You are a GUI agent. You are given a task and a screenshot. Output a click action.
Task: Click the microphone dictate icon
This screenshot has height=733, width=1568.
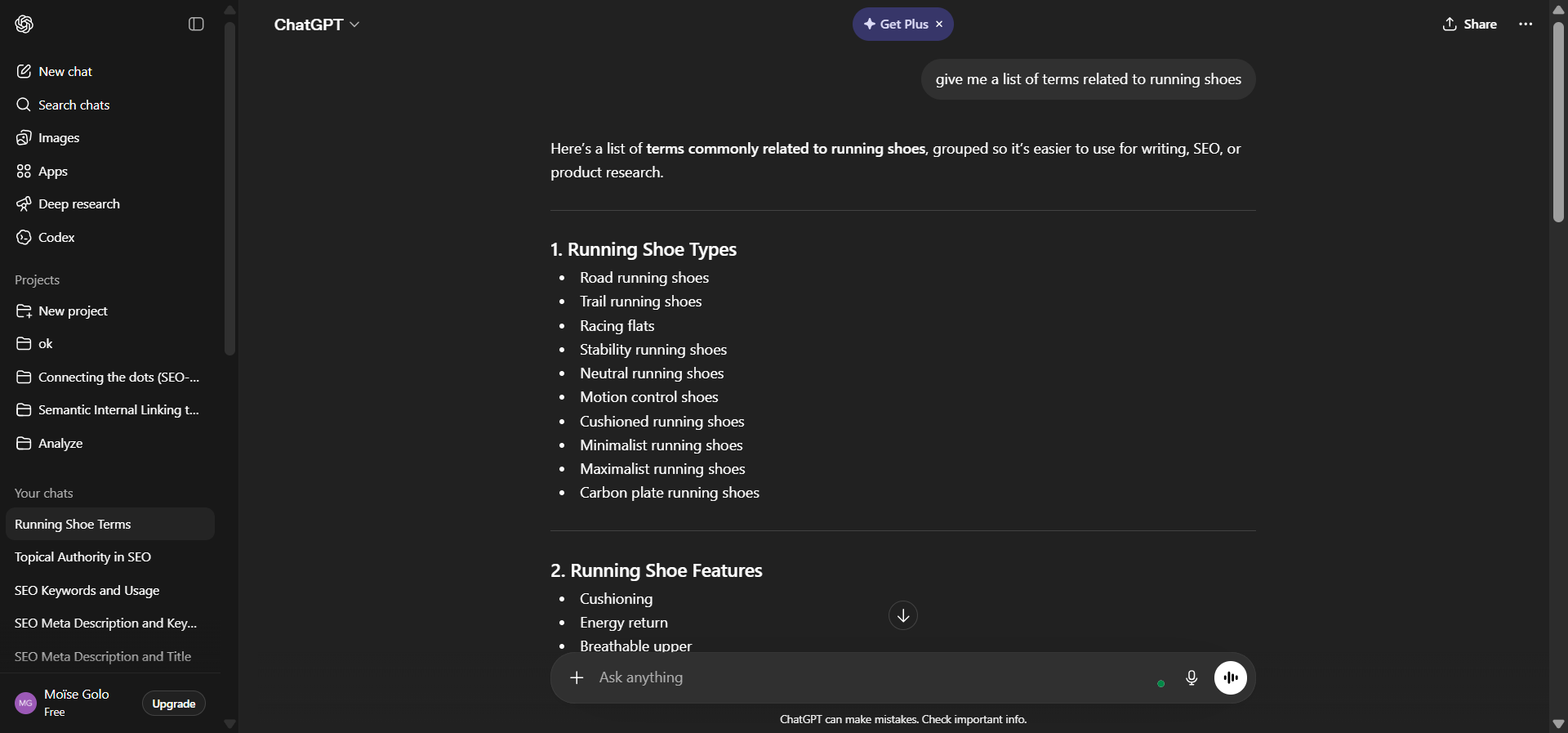tap(1192, 677)
